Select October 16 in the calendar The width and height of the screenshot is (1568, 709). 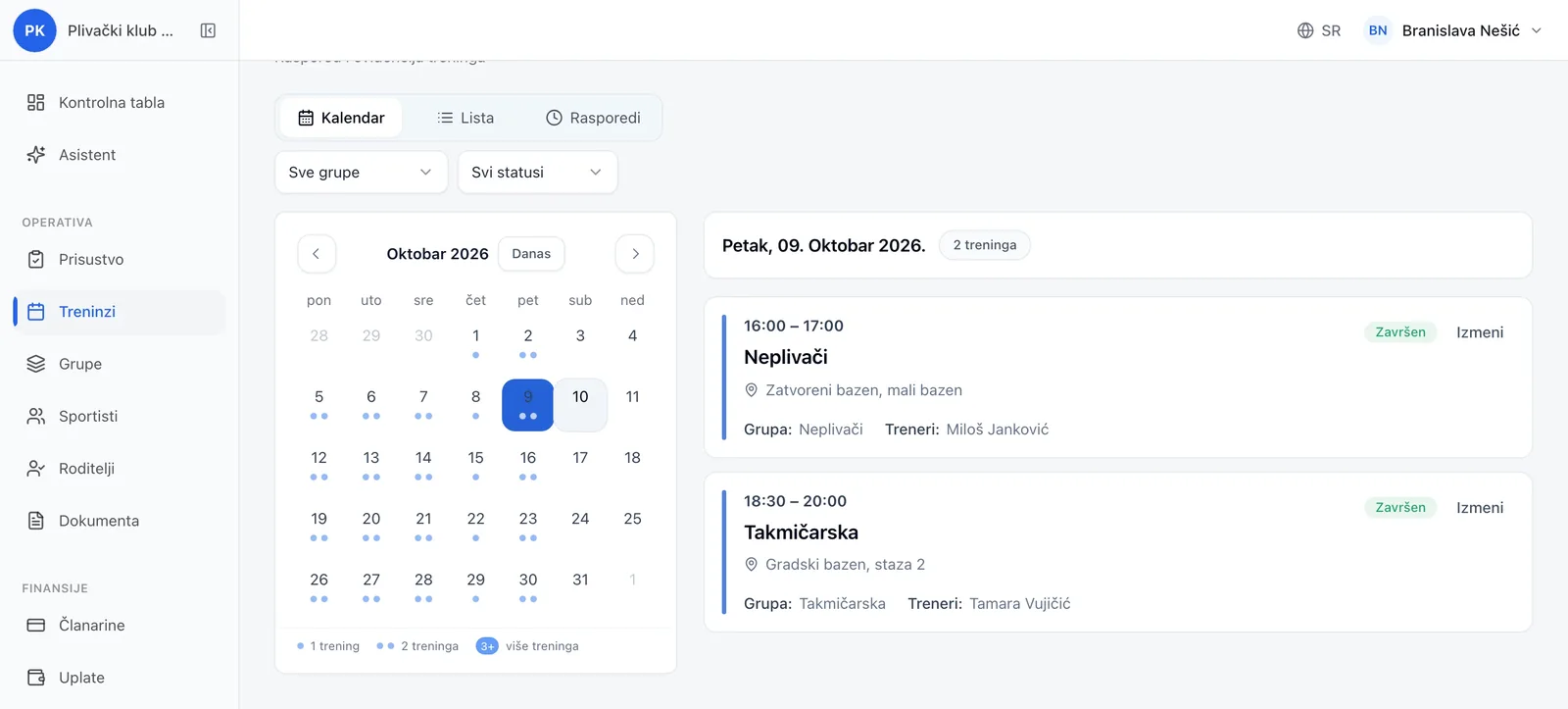pos(528,465)
